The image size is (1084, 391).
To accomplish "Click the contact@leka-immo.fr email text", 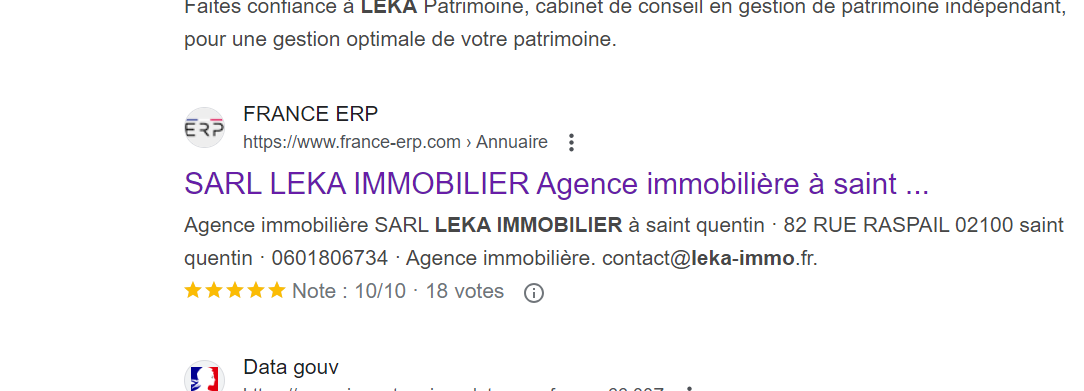I will (x=709, y=258).
